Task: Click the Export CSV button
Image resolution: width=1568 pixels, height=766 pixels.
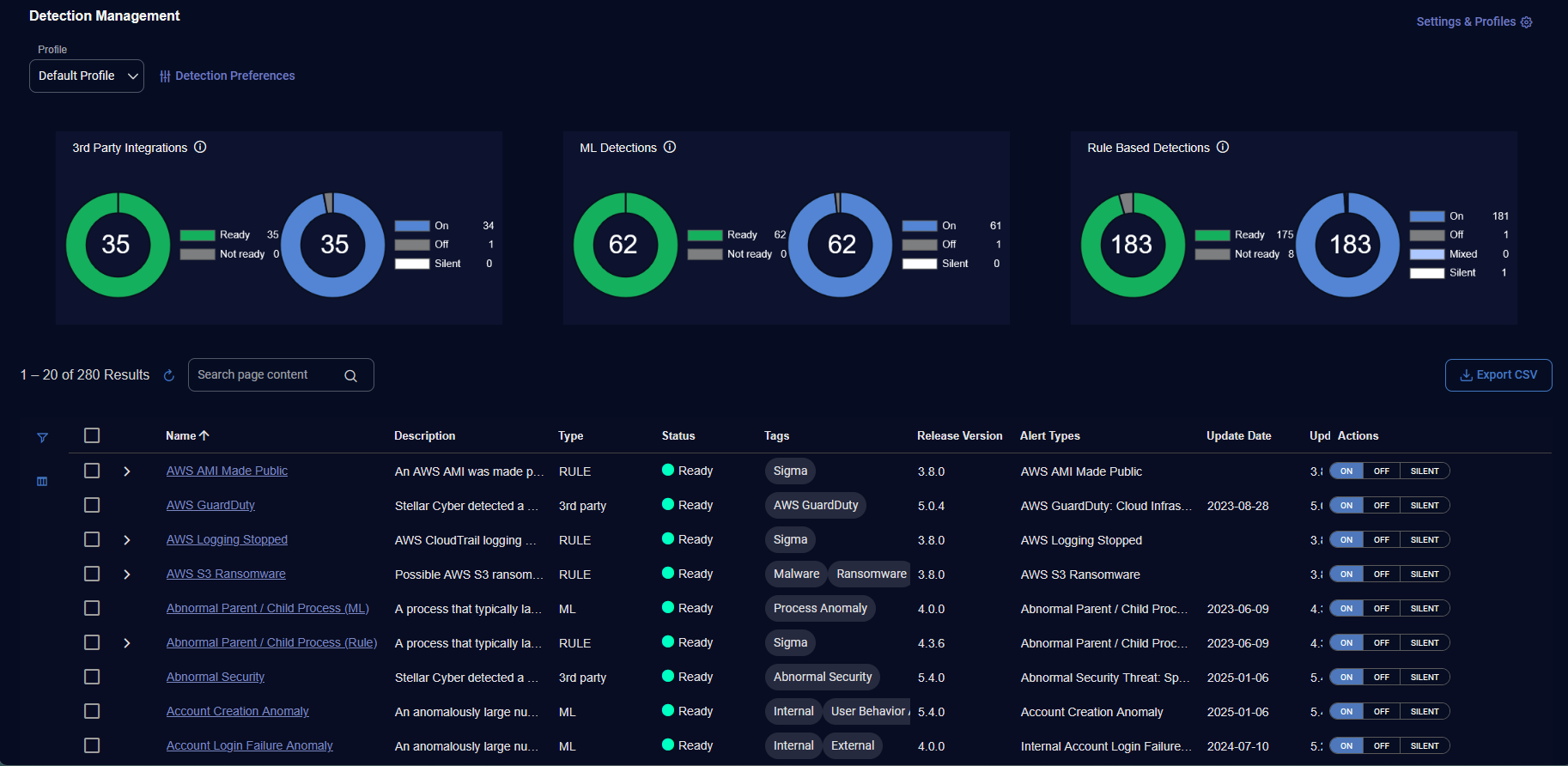Action: click(x=1498, y=375)
